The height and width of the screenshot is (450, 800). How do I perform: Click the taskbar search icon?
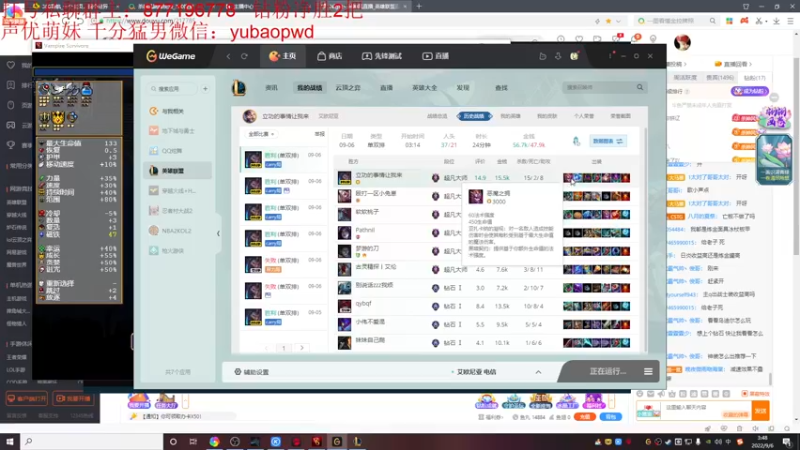point(29,441)
